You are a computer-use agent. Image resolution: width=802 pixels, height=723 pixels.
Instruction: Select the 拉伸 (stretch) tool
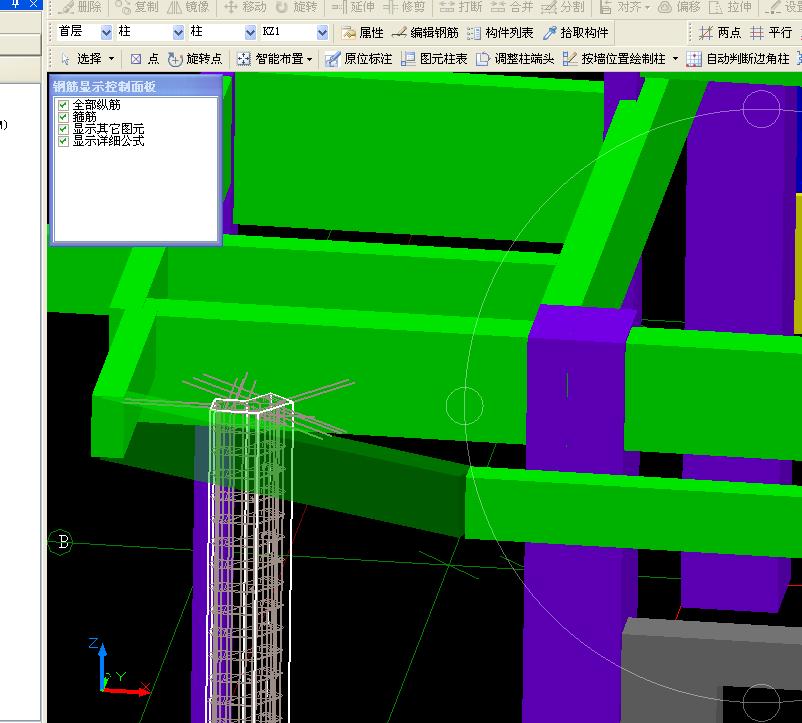[730, 7]
